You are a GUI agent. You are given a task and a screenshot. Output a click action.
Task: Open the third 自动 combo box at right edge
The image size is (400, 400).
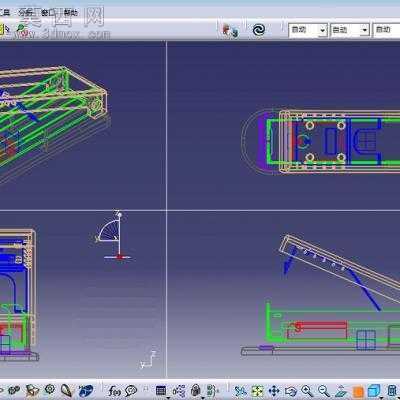pos(386,30)
